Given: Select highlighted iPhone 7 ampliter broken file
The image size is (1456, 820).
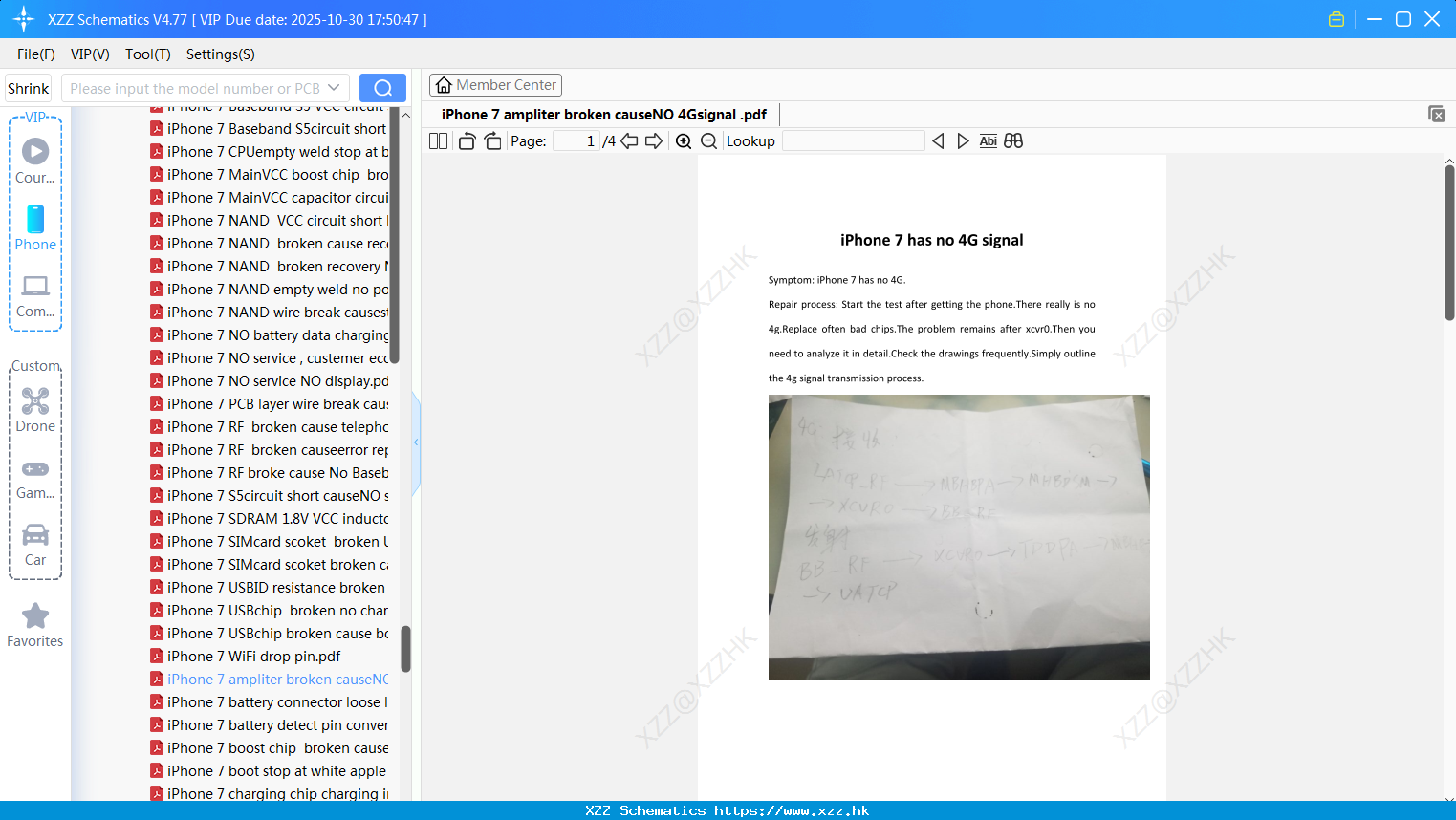Looking at the screenshot, I should pos(269,680).
